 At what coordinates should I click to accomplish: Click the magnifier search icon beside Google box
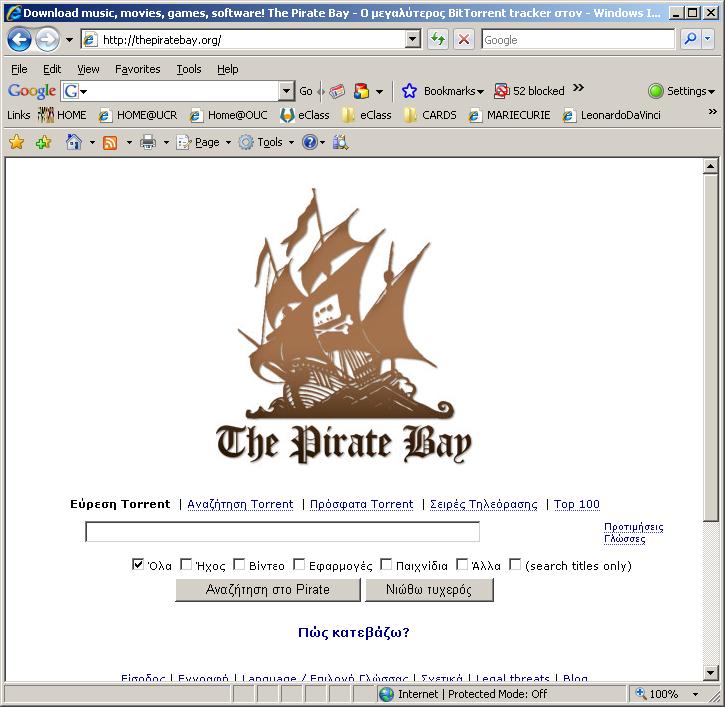(x=690, y=39)
